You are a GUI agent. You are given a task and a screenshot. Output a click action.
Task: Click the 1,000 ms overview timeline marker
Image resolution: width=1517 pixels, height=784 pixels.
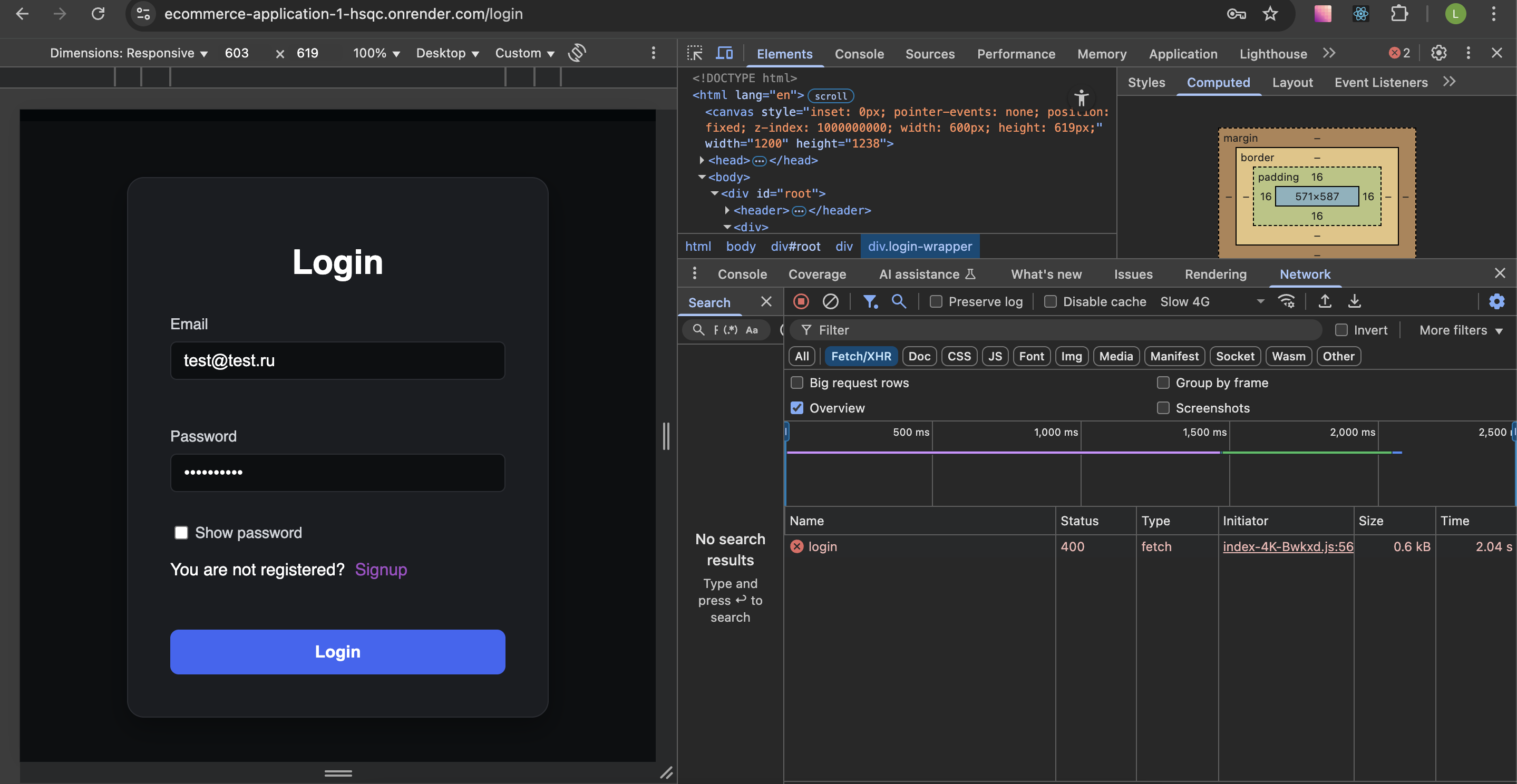(1056, 432)
